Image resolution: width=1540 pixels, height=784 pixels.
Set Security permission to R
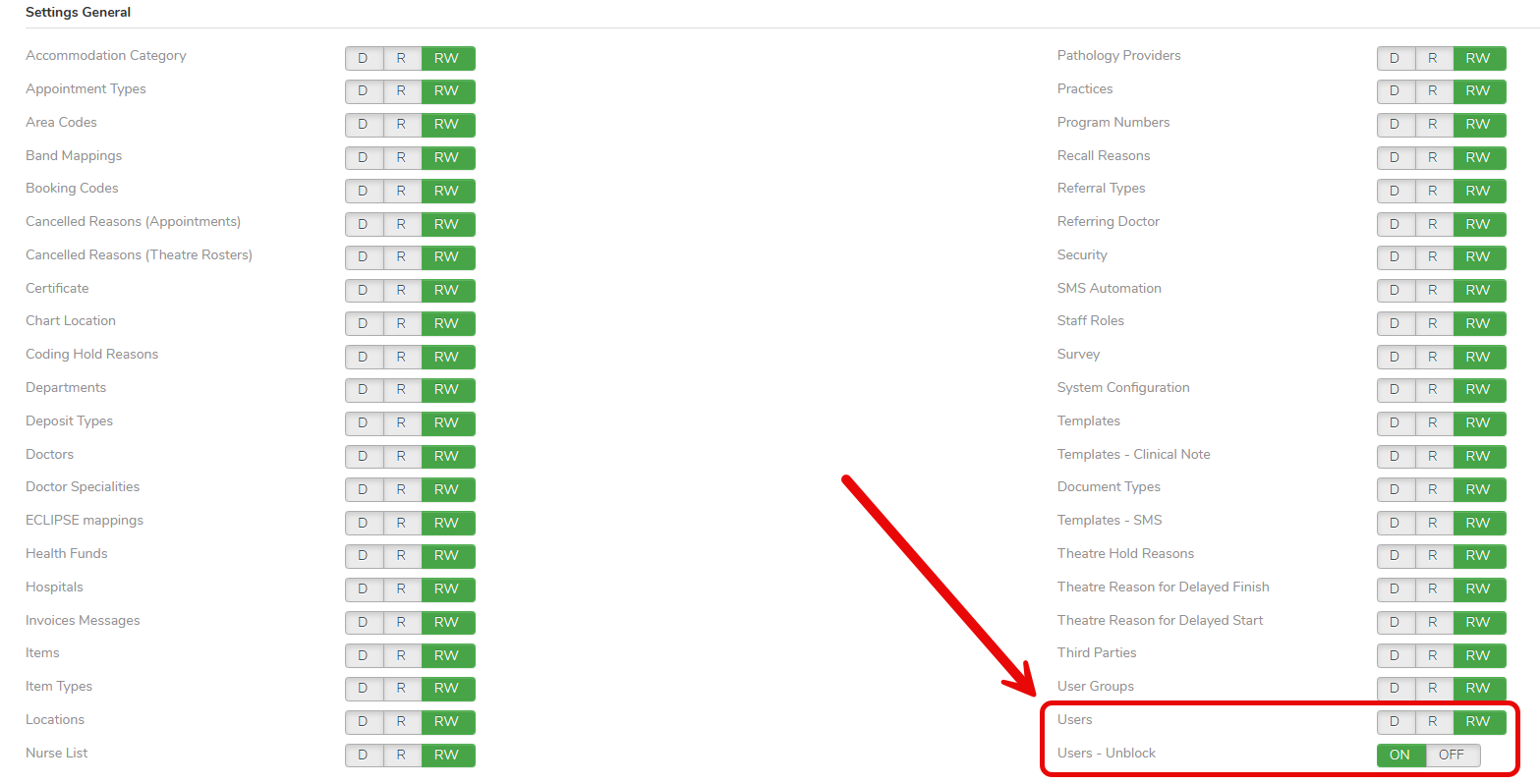pos(1433,256)
